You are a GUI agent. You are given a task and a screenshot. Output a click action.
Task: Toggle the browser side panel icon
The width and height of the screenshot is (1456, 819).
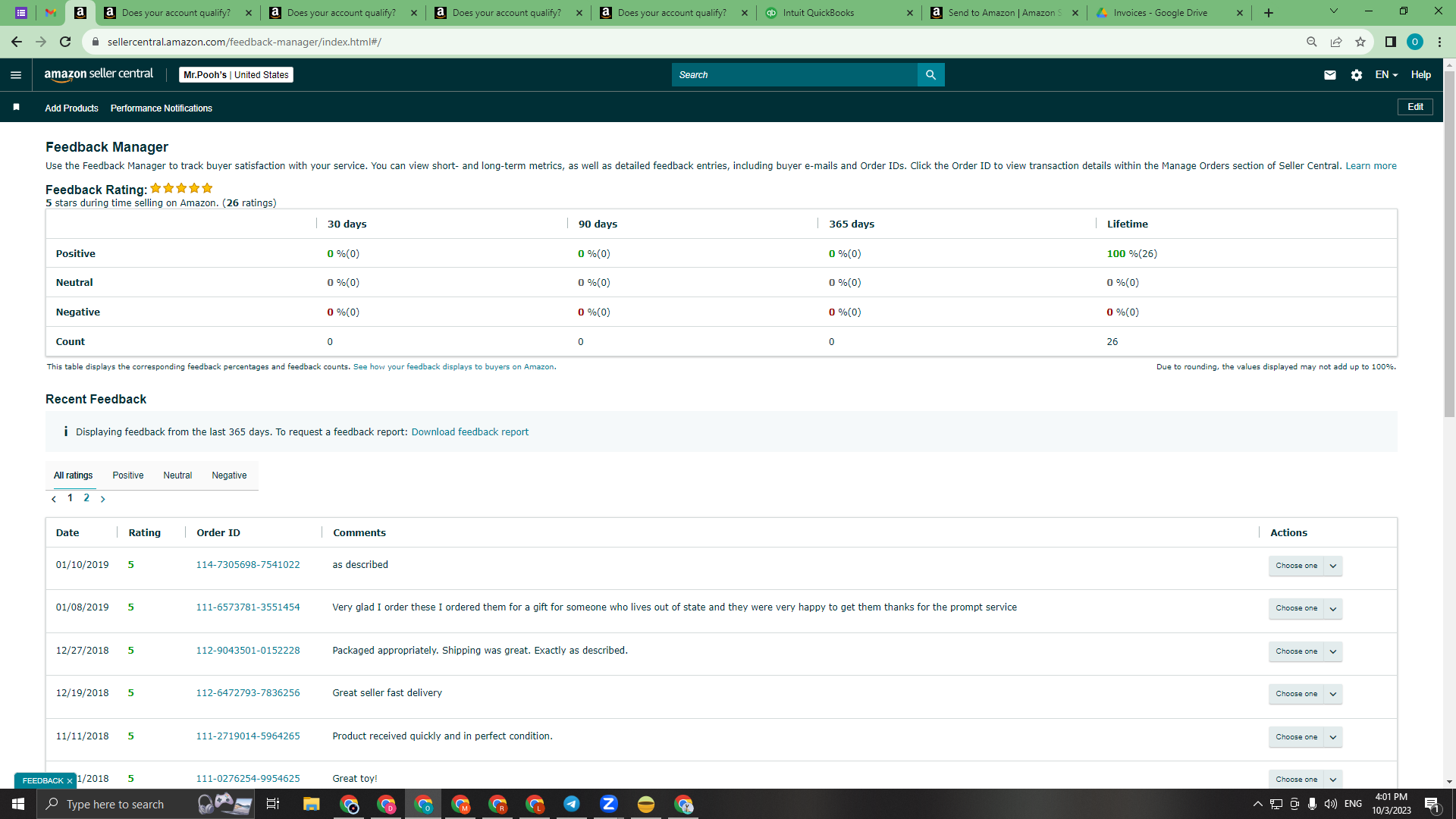1390,42
